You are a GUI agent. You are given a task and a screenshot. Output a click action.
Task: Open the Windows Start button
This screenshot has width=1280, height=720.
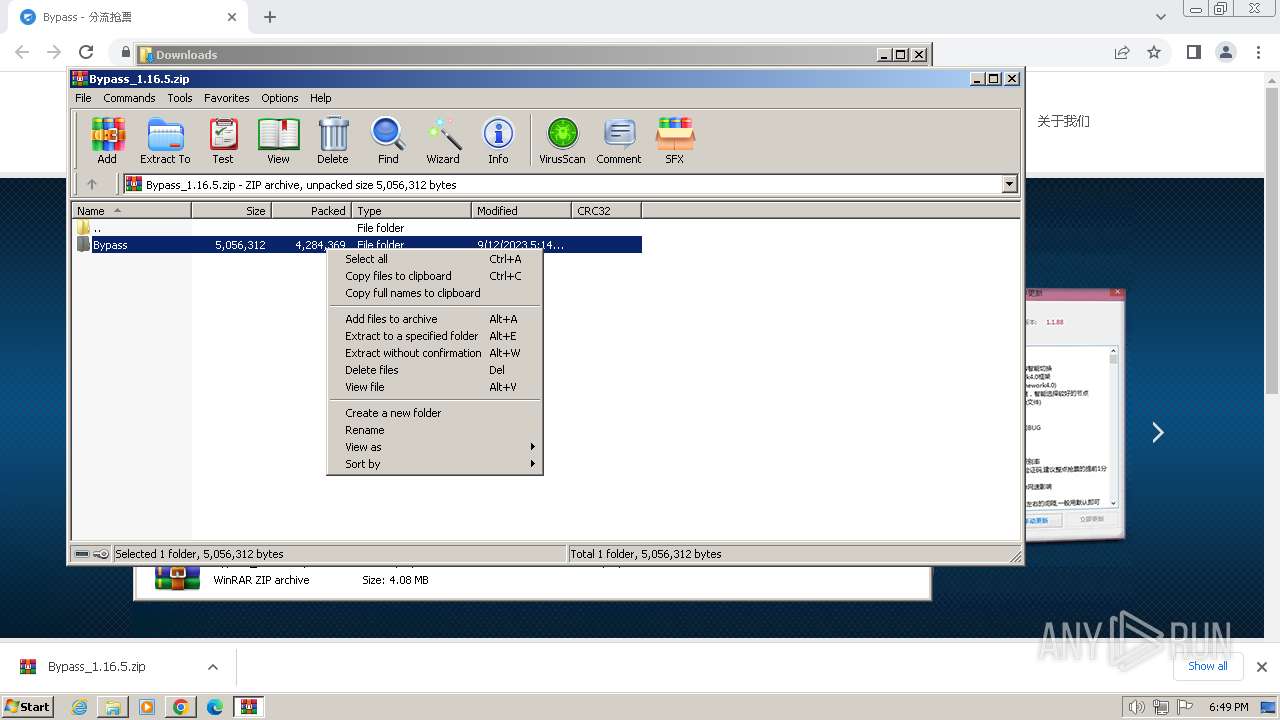[x=28, y=706]
